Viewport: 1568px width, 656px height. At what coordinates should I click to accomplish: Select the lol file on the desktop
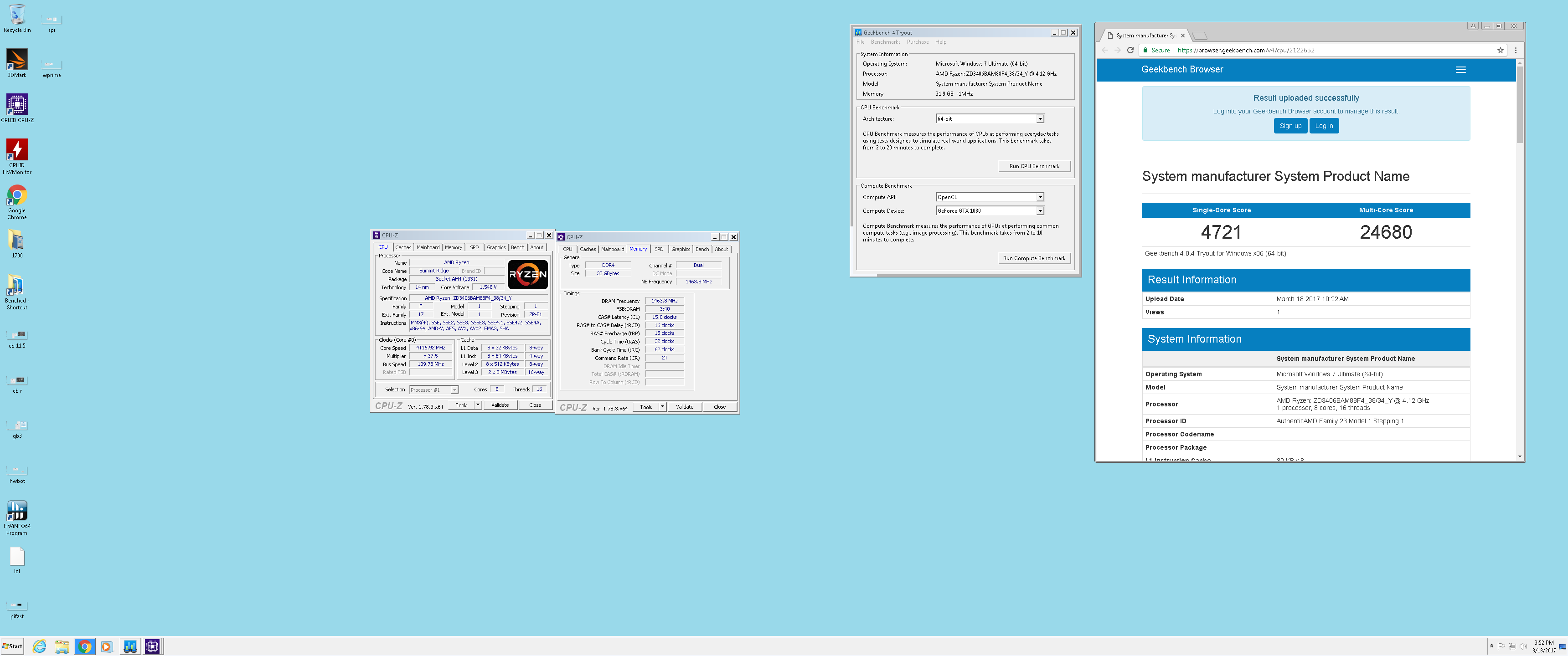[x=17, y=560]
